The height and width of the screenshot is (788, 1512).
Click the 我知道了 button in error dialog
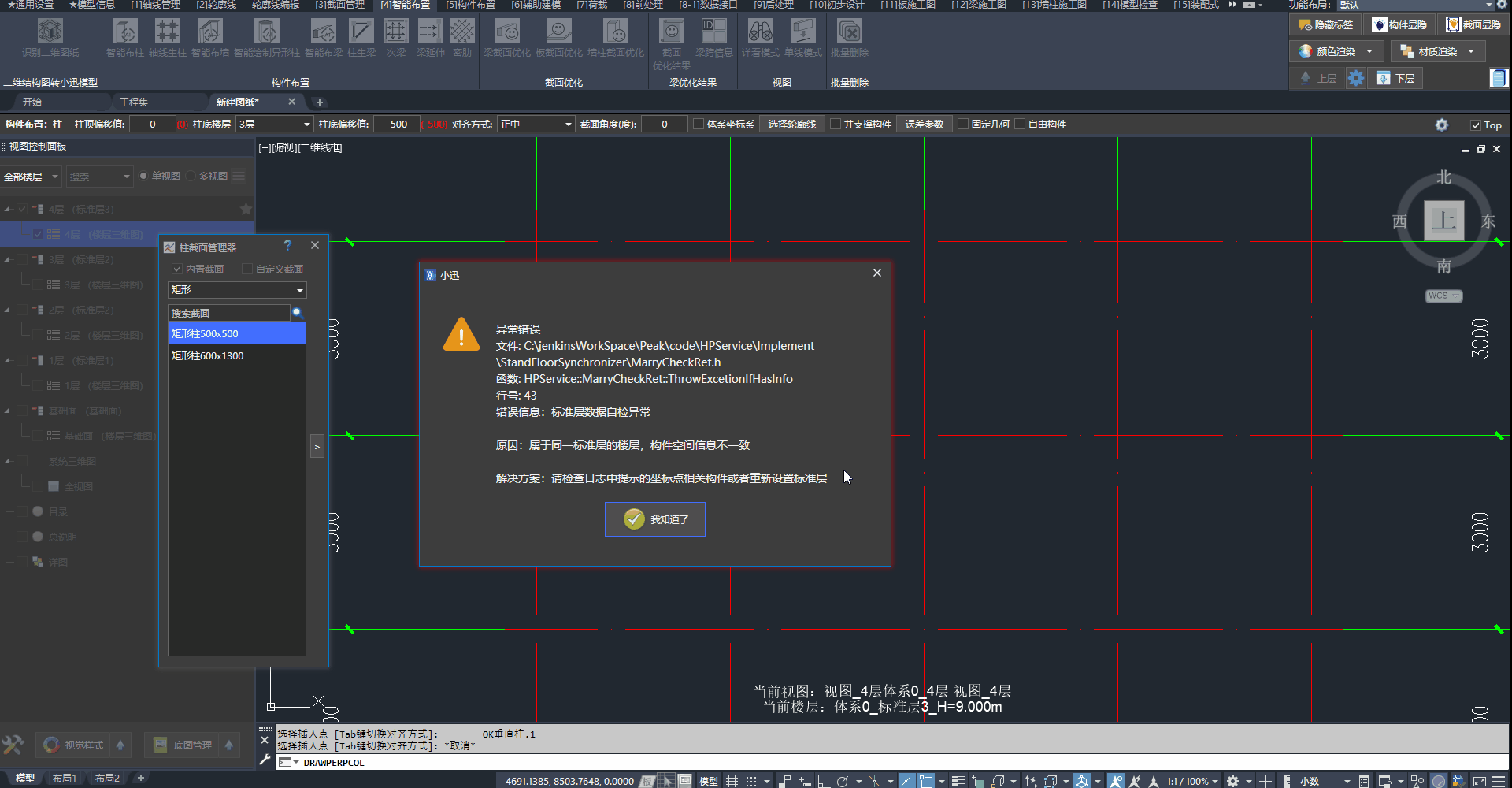click(654, 519)
